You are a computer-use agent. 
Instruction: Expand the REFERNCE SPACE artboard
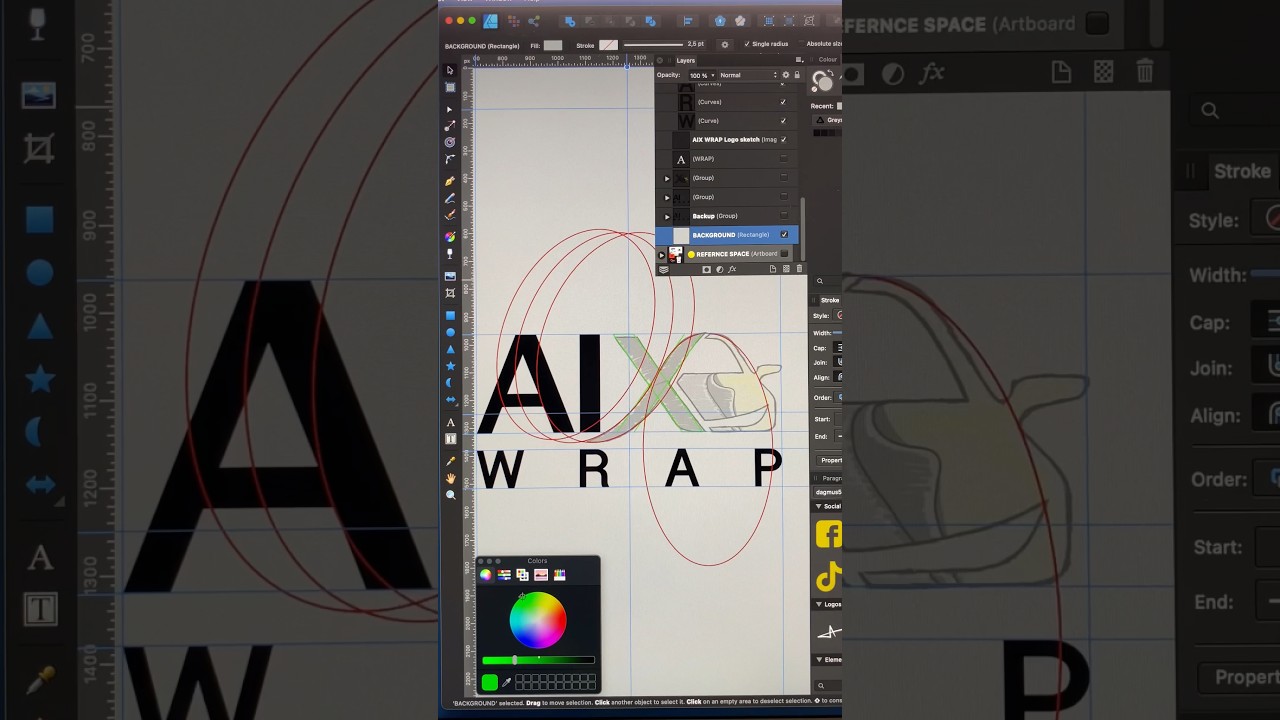click(661, 255)
